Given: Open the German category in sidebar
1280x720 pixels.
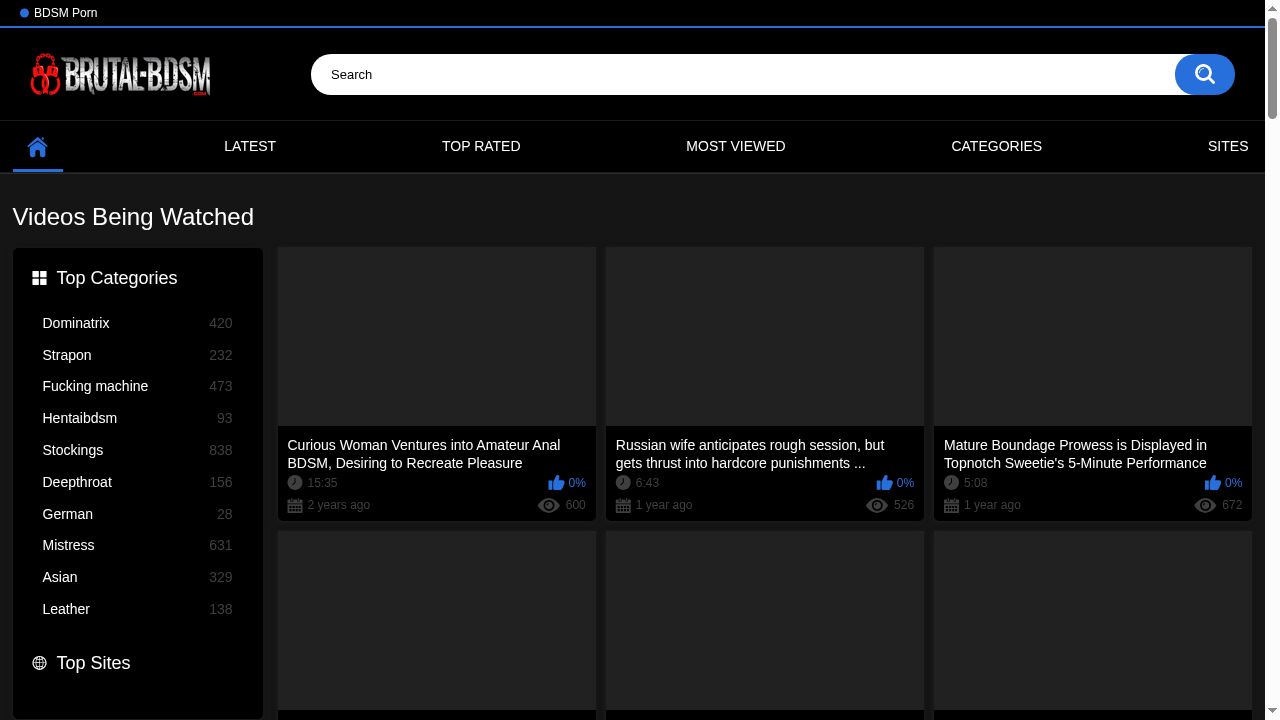Looking at the screenshot, I should [68, 514].
